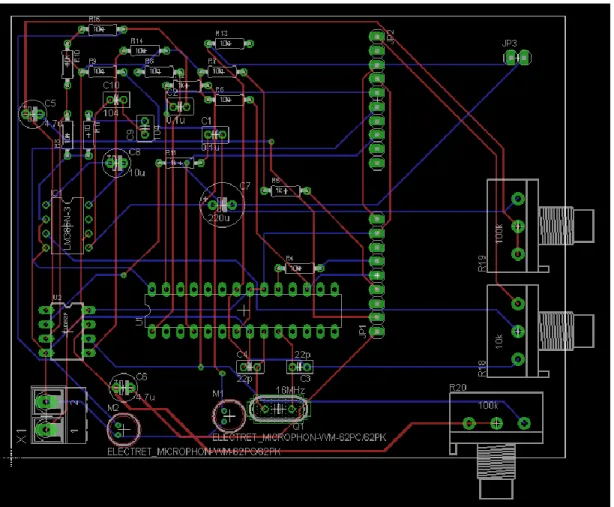Select the X1 screw terminal block
Viewport: 614px width, 507px height.
coord(59,415)
